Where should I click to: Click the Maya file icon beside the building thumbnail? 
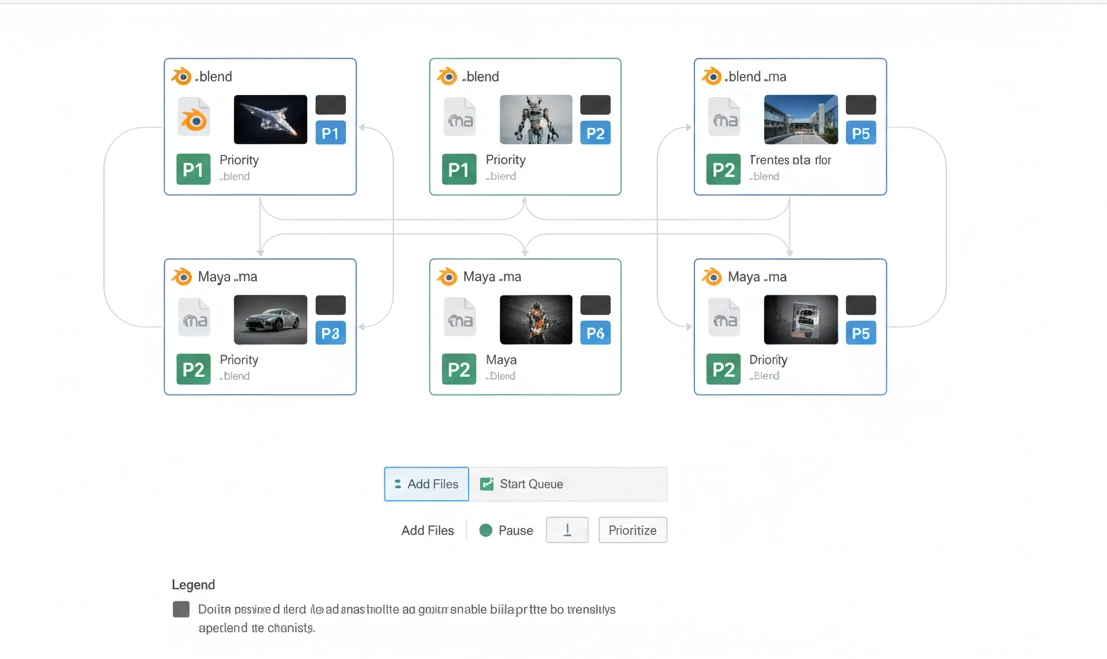tap(724, 119)
